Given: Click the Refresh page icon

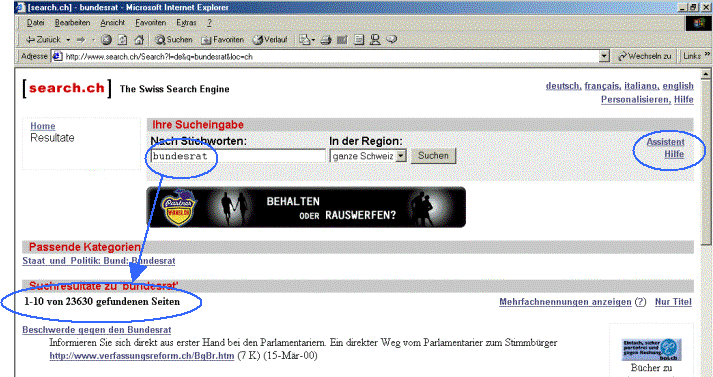Looking at the screenshot, I should click(123, 40).
